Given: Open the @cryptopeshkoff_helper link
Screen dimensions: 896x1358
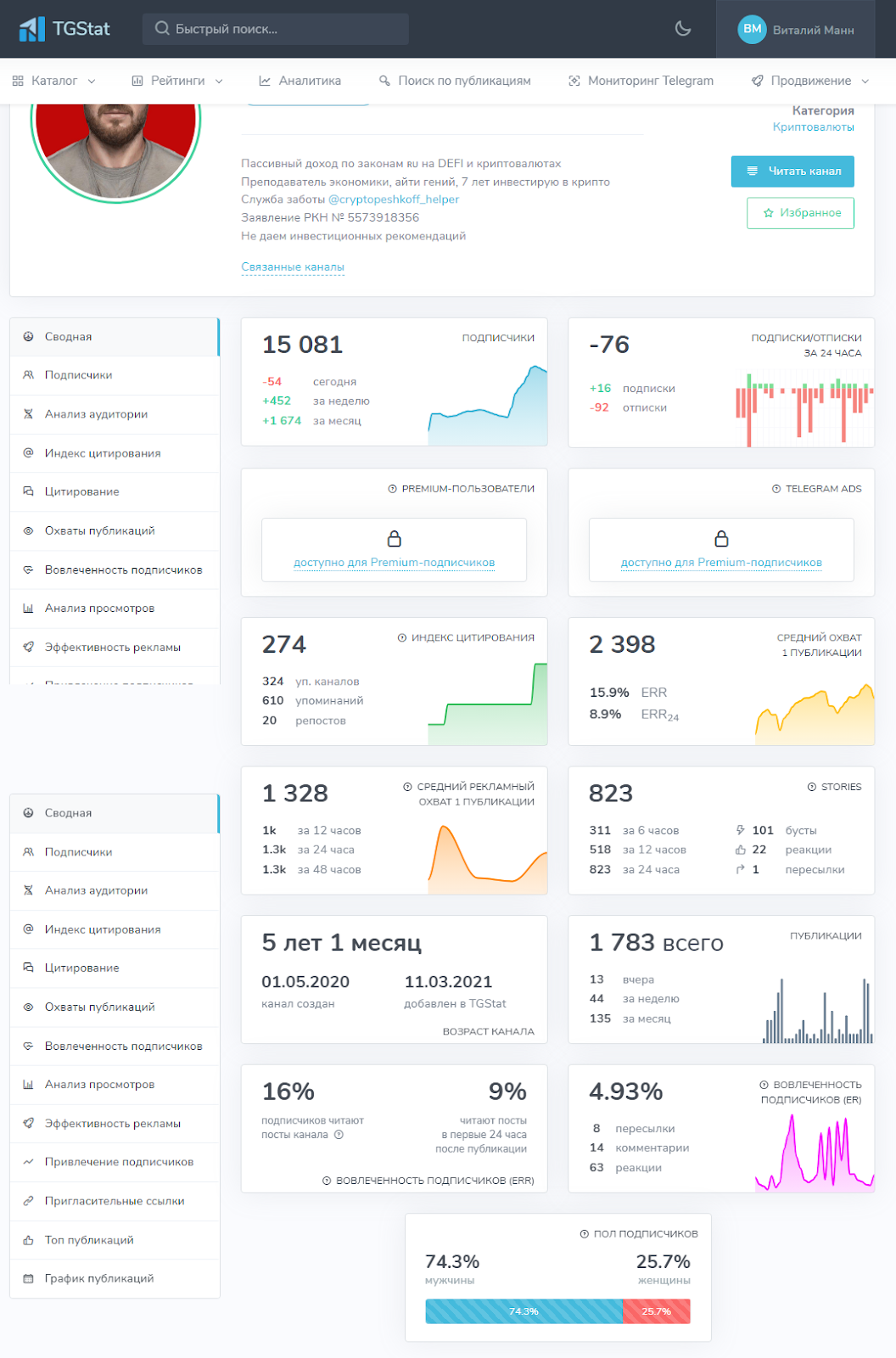Looking at the screenshot, I should (394, 199).
